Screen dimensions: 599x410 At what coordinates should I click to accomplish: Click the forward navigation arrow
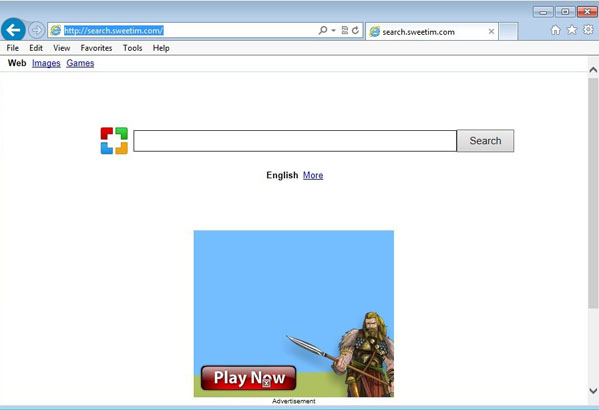pos(37,30)
